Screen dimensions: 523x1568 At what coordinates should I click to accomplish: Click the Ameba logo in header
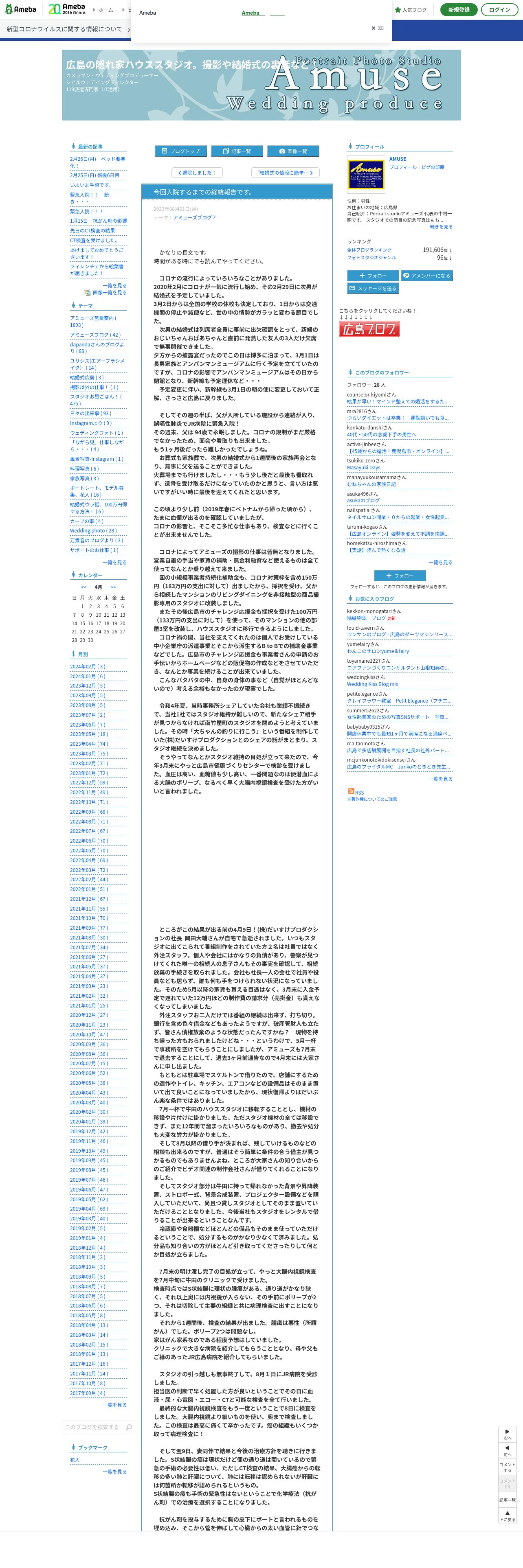coord(21,10)
